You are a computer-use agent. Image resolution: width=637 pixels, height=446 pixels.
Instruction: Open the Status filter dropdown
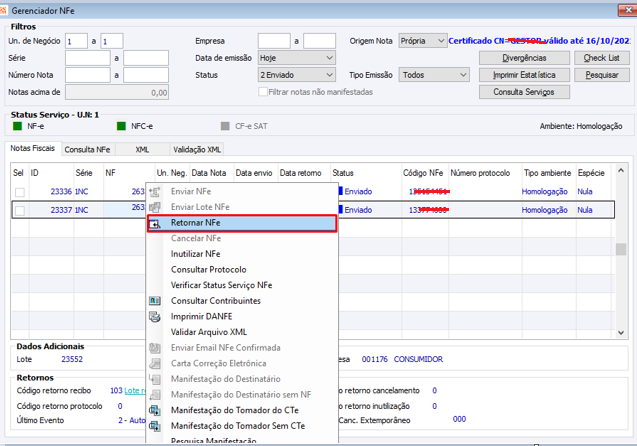point(329,75)
